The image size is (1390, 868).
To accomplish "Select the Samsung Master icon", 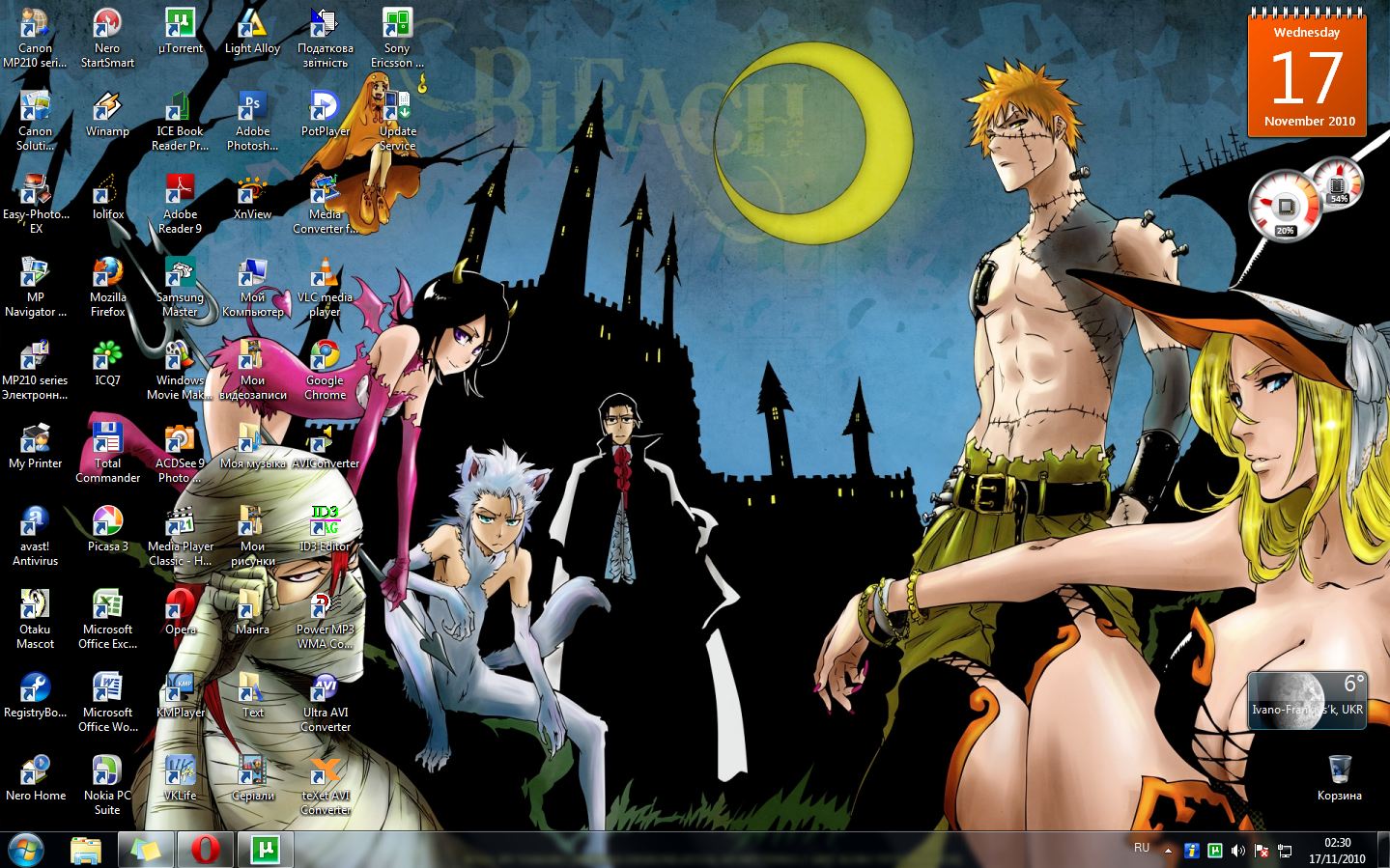I will [x=180, y=288].
